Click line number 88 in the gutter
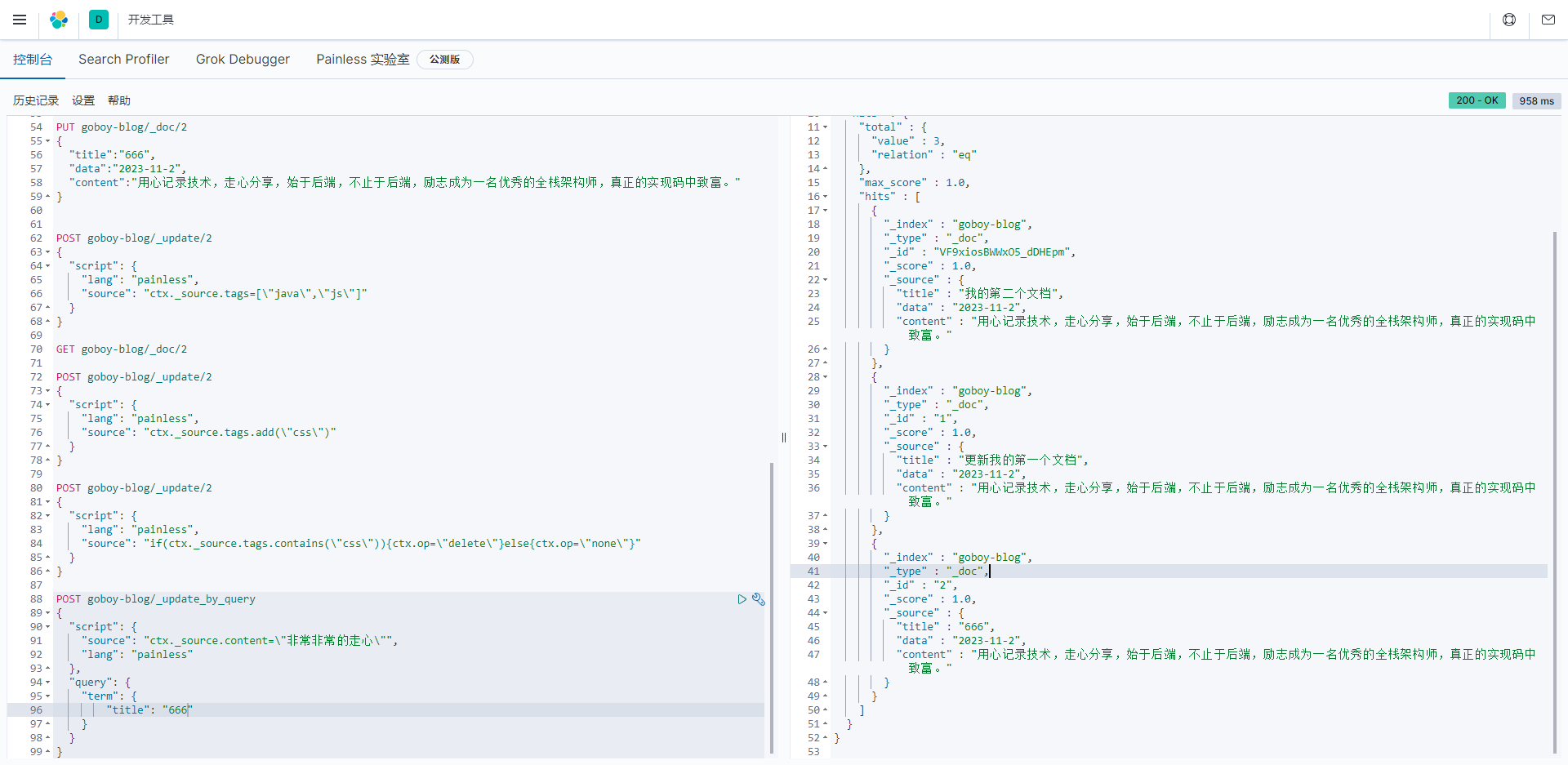 pos(36,599)
